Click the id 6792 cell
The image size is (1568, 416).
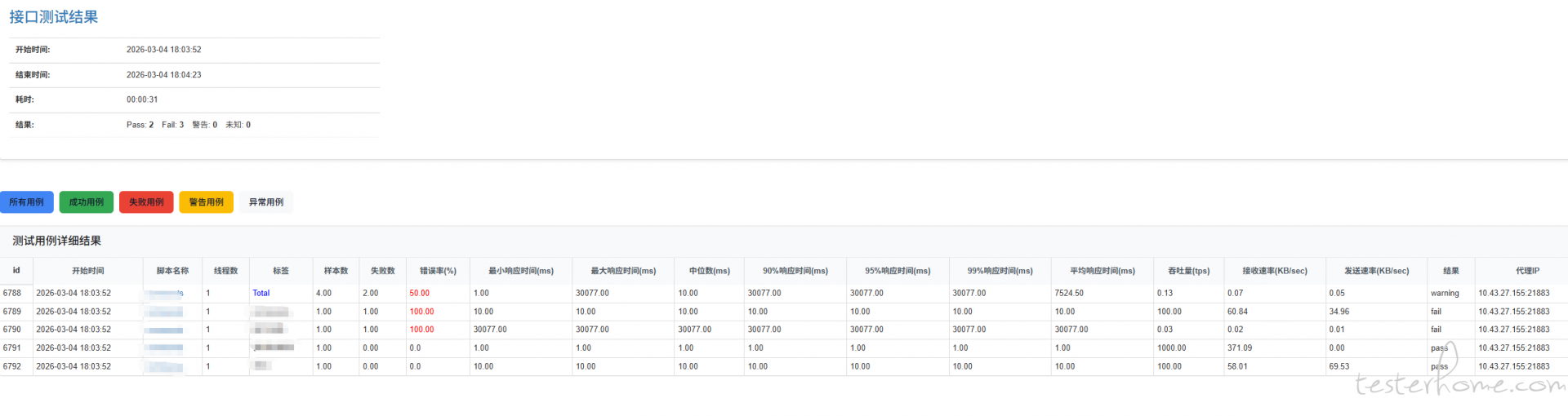pyautogui.click(x=12, y=366)
